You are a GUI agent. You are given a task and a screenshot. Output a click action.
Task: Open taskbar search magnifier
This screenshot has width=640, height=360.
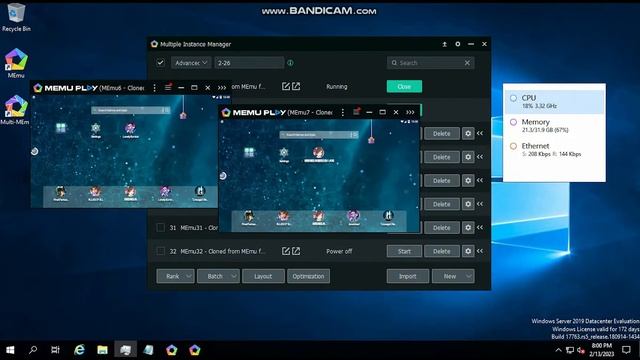33,350
